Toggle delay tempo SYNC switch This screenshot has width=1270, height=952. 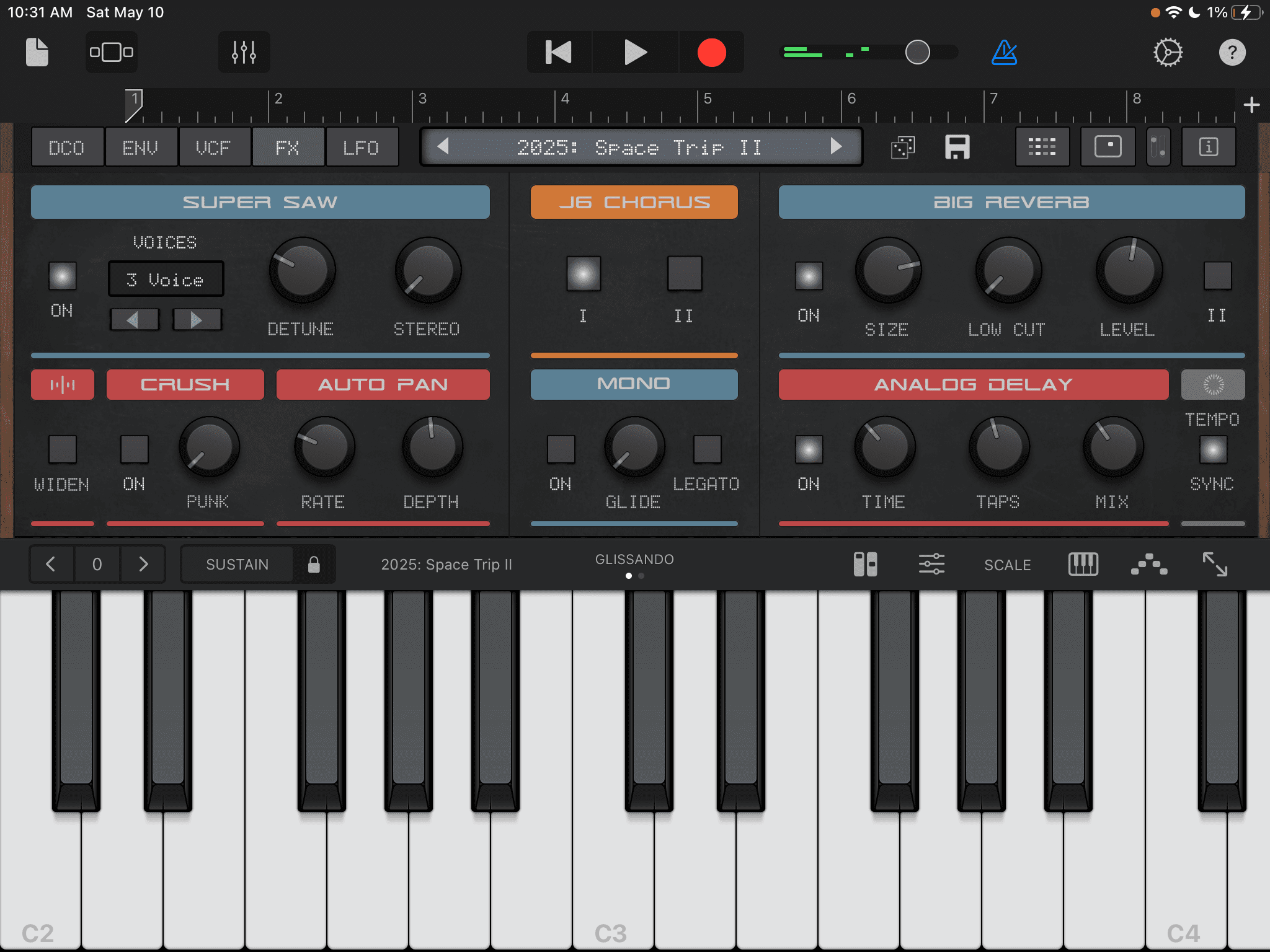pos(1213,449)
